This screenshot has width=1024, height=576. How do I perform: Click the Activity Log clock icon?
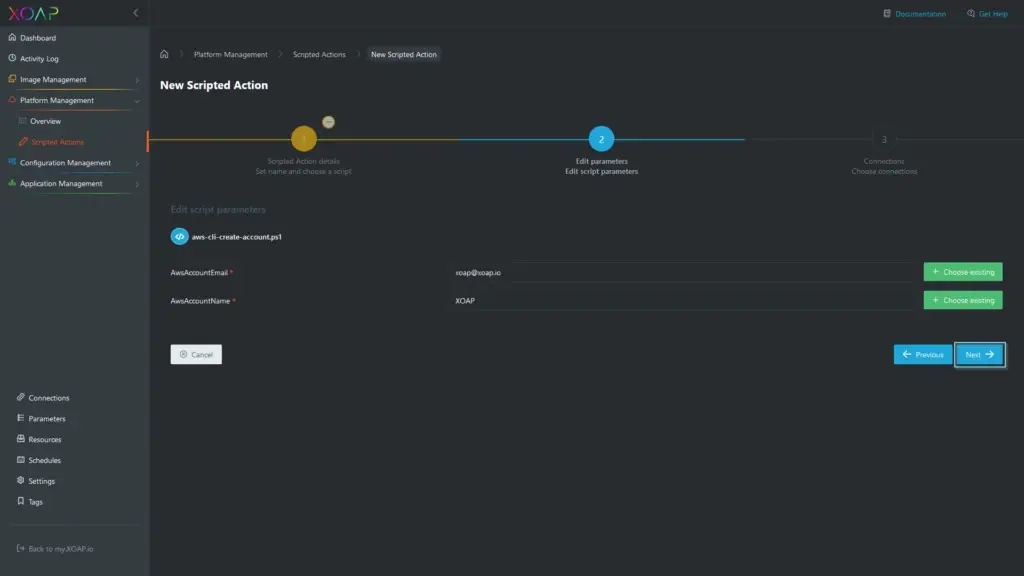coord(12,58)
